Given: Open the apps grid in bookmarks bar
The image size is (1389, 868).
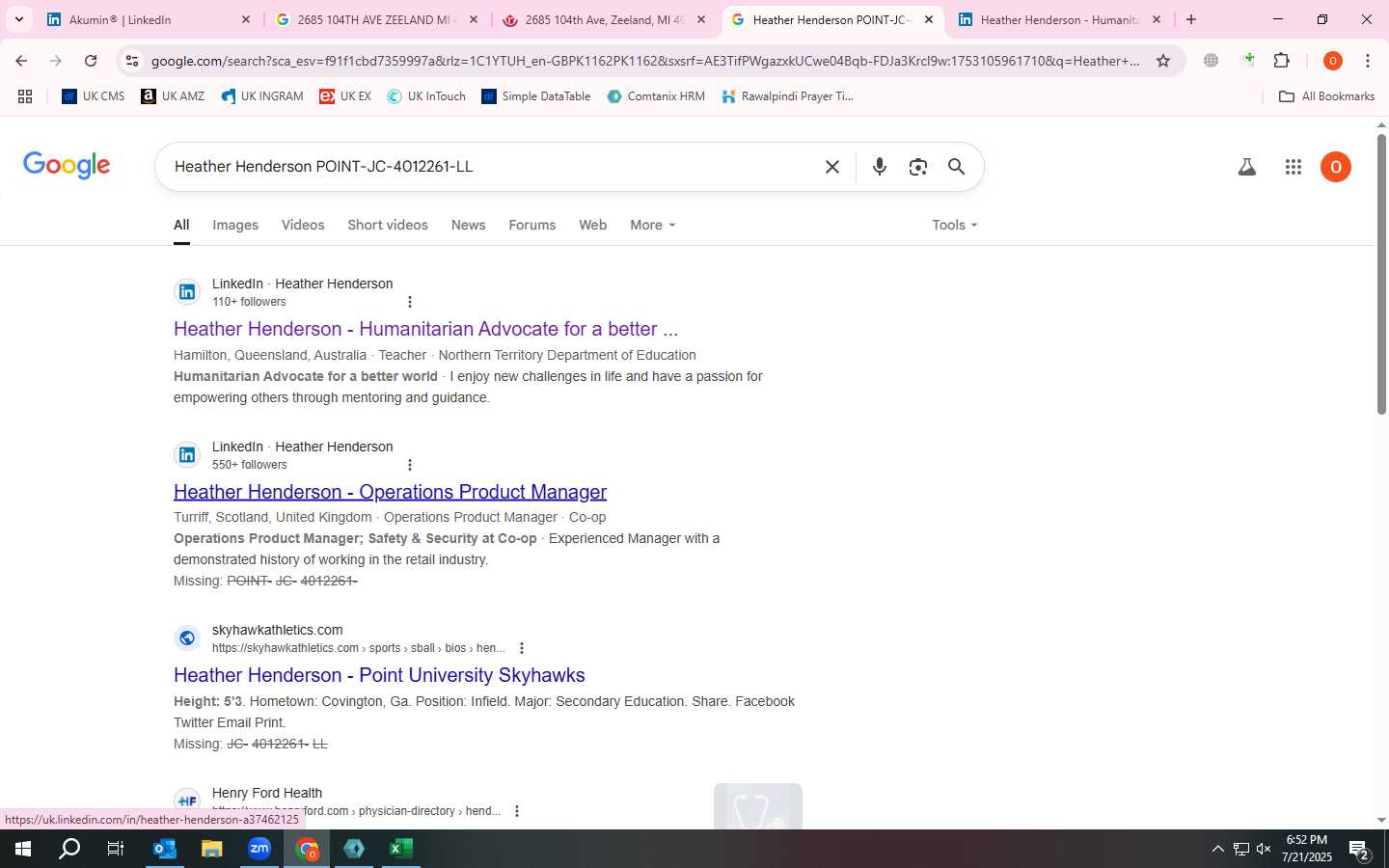Looking at the screenshot, I should pyautogui.click(x=25, y=96).
